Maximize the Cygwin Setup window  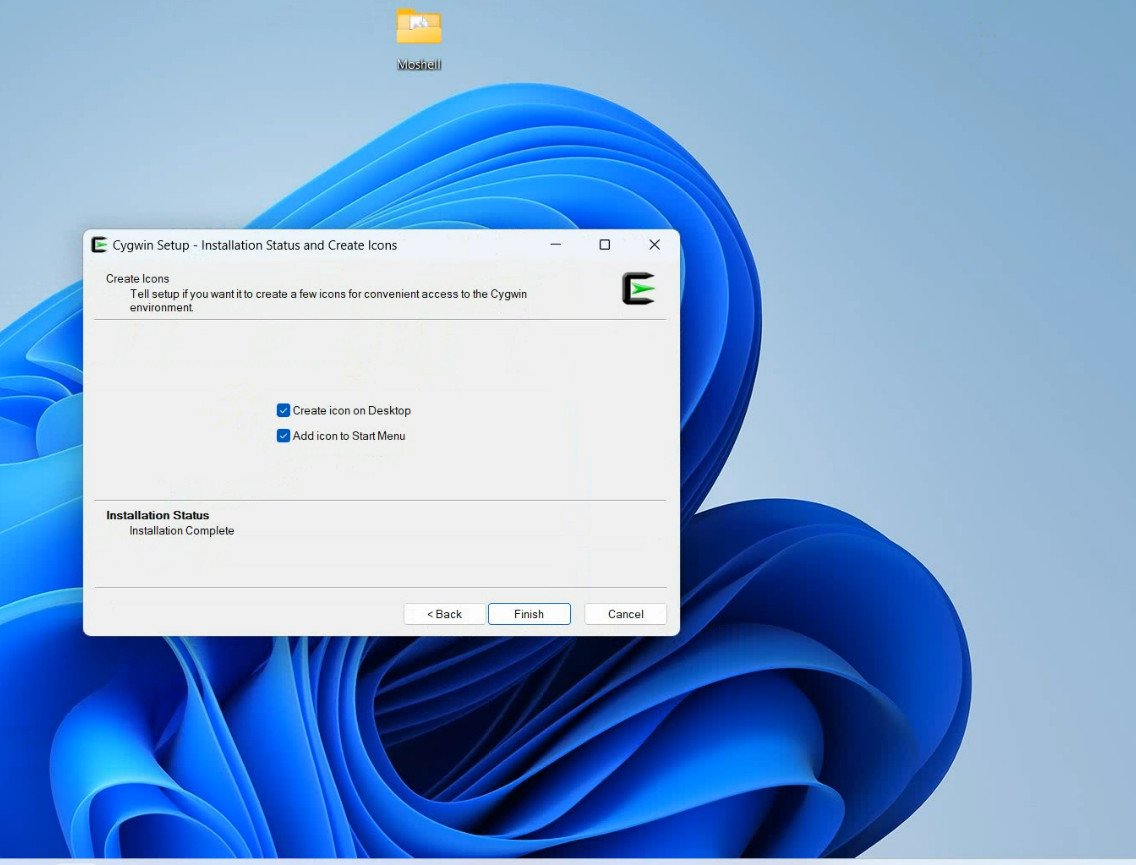pyautogui.click(x=605, y=245)
